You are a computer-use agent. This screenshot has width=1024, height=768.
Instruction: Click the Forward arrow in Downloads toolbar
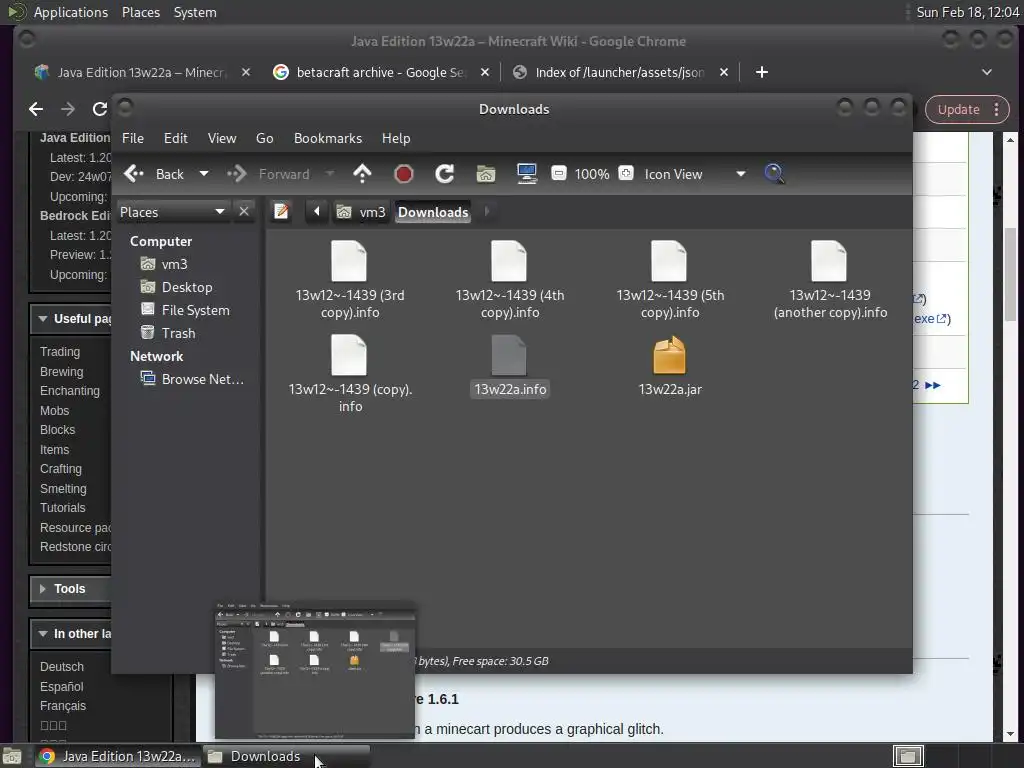coord(236,174)
